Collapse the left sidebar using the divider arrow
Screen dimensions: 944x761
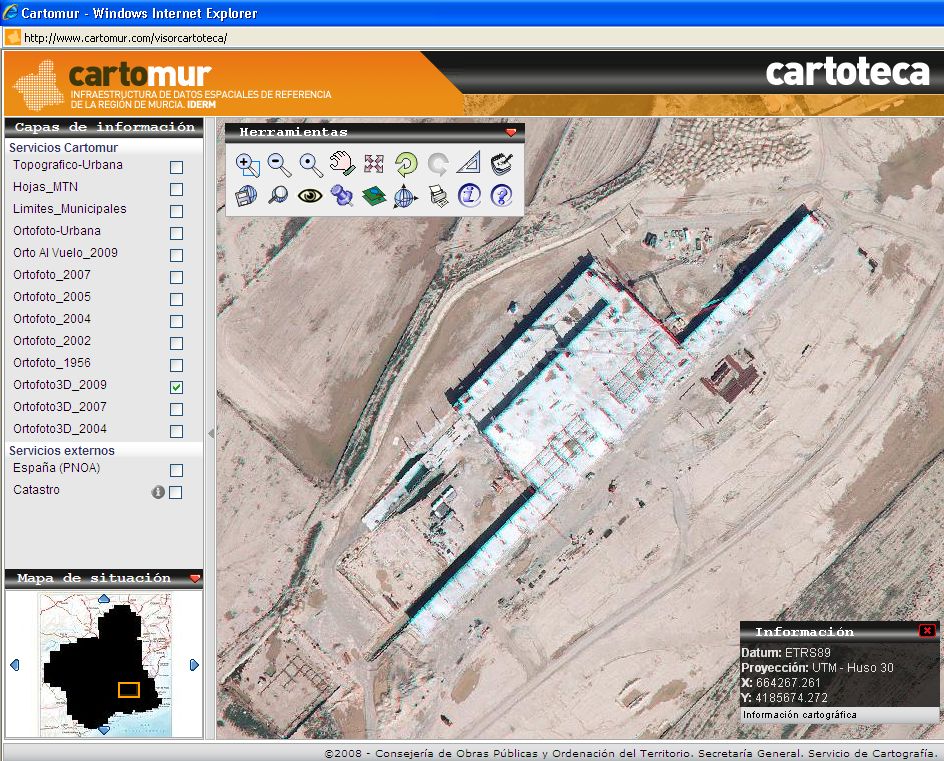pyautogui.click(x=210, y=433)
